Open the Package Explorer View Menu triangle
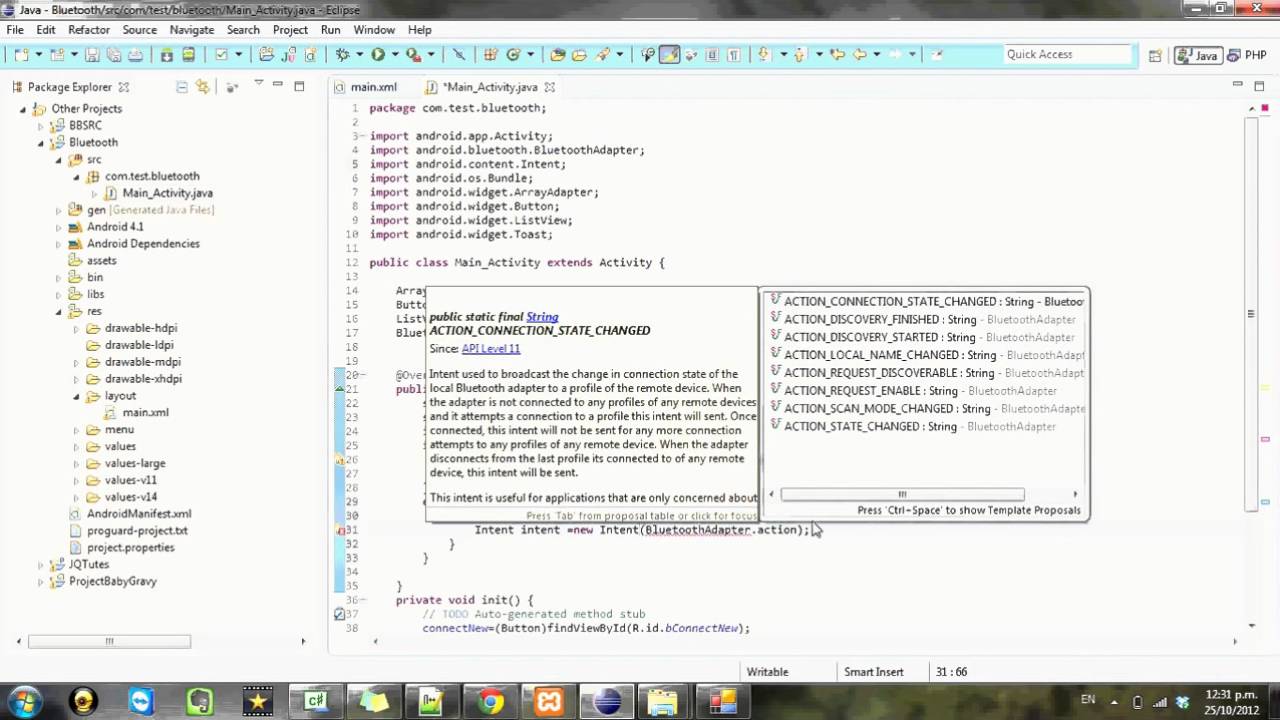Image resolution: width=1280 pixels, height=720 pixels. pos(258,84)
